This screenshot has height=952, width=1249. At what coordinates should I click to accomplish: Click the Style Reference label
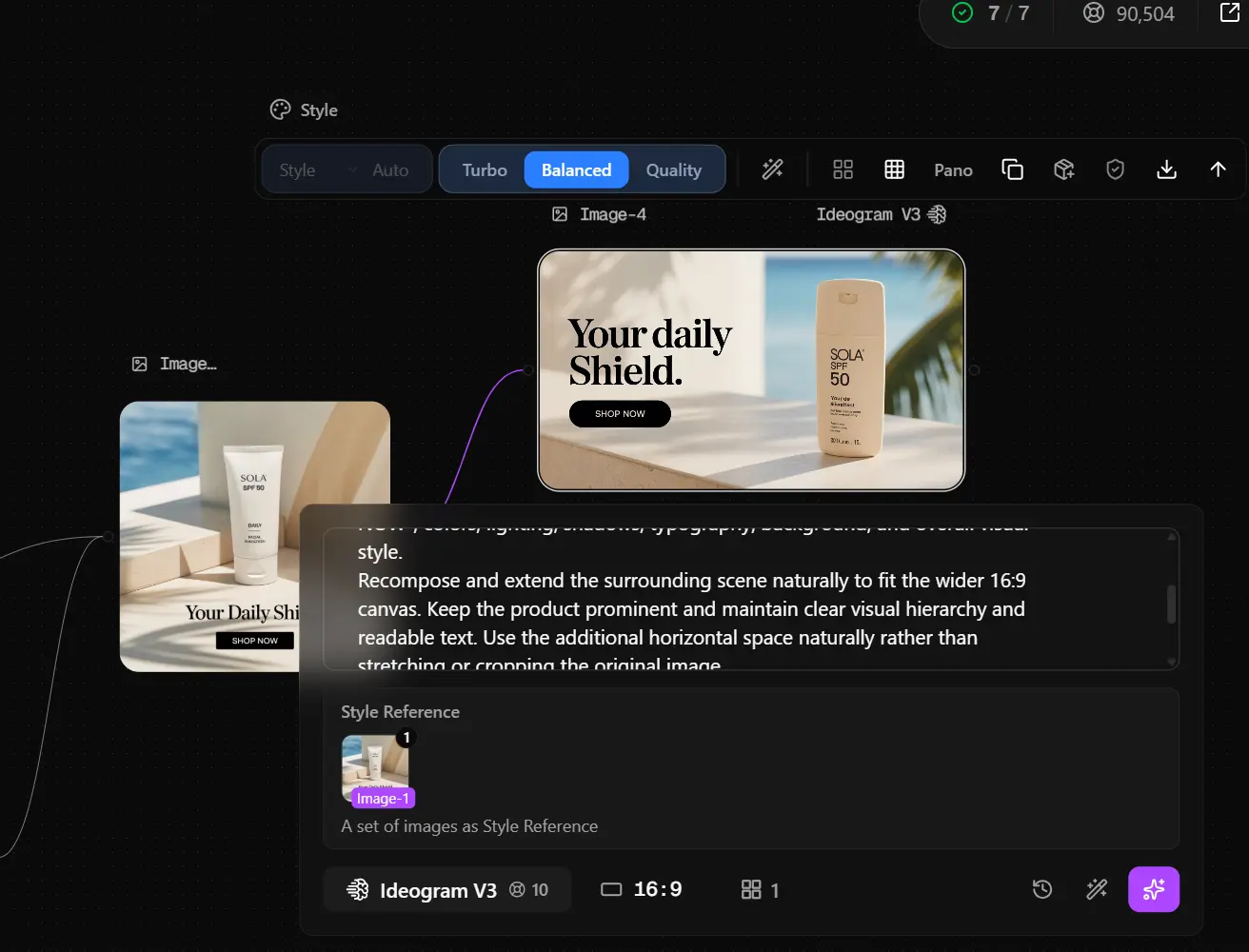pos(400,711)
